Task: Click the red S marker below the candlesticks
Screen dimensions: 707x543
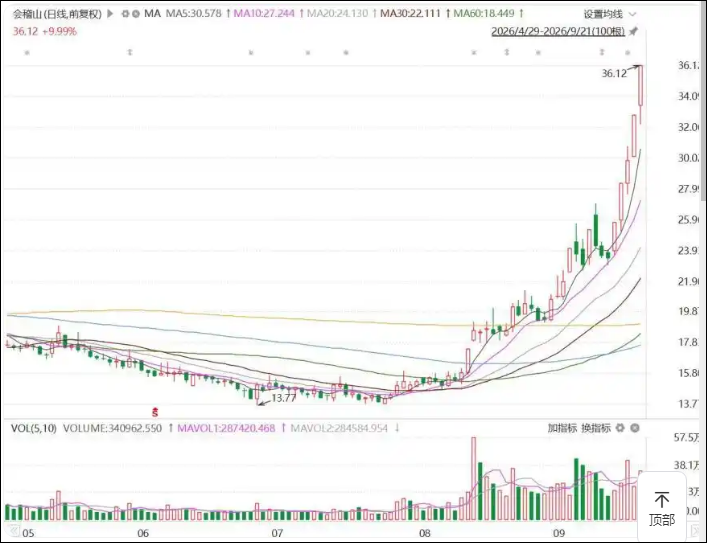Action: [155, 412]
